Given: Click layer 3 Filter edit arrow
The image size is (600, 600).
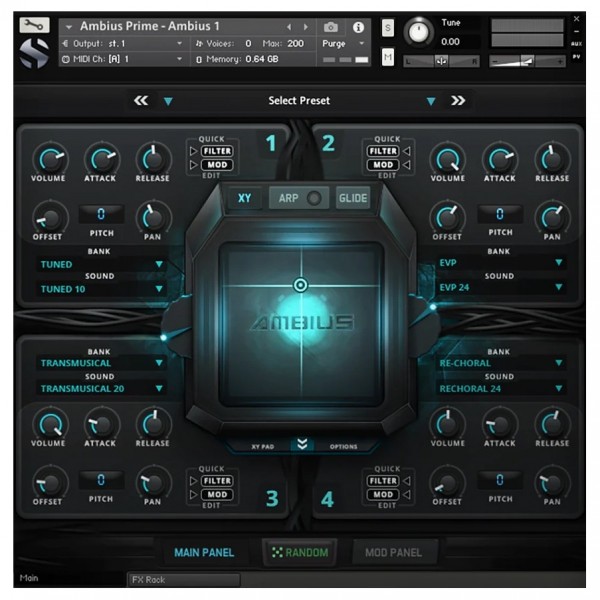Looking at the screenshot, I should click(x=193, y=481).
